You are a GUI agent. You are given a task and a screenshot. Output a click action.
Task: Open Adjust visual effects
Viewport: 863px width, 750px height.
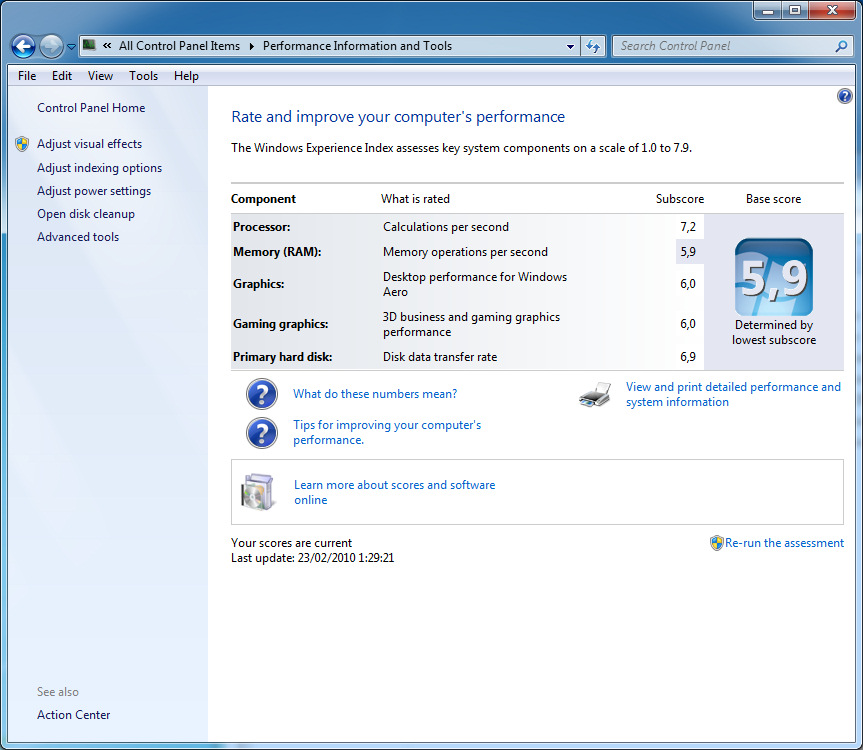tap(89, 144)
